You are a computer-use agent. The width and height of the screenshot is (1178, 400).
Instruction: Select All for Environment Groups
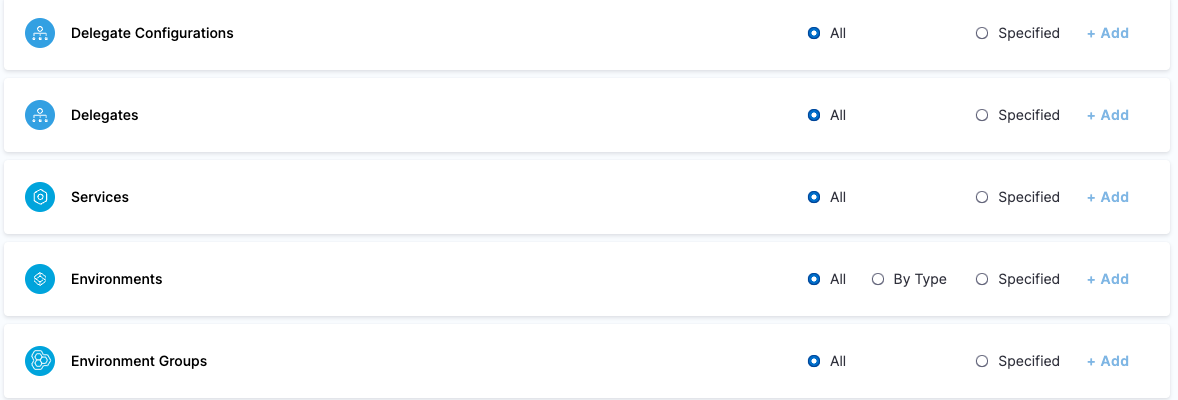(814, 361)
